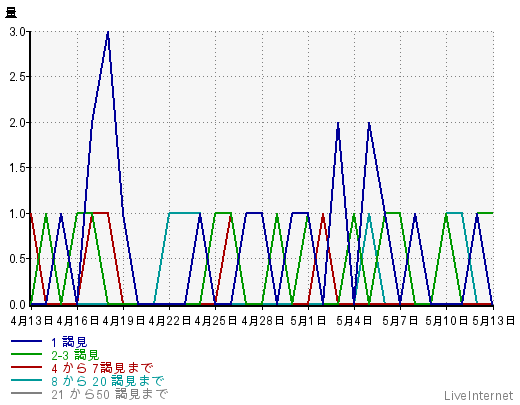This screenshot has height=405, width=520.
Task: Click the blue '1 謁見' legend line swatch
Action: click(26, 341)
